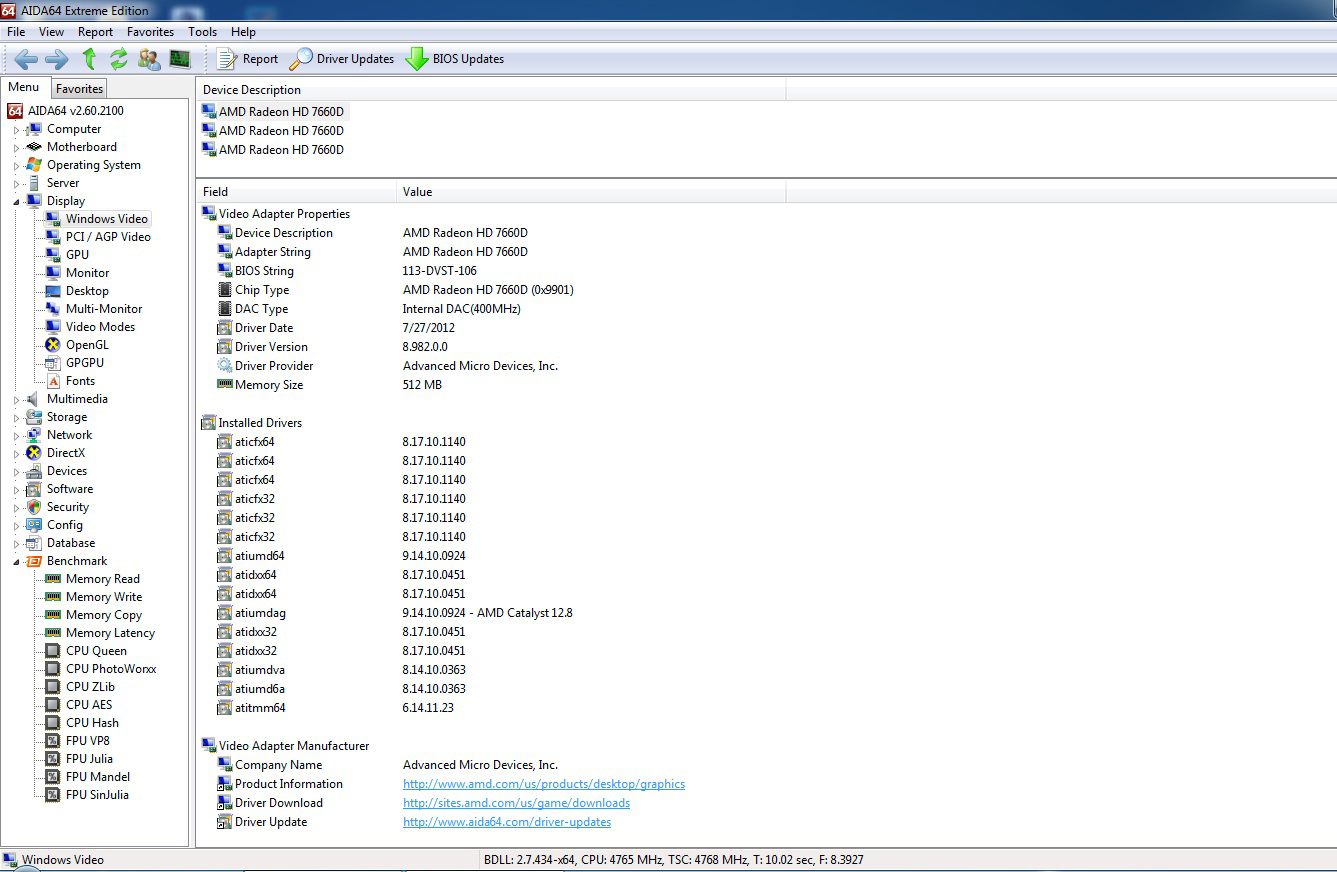Select the PCI / AGP Video icon

click(53, 237)
